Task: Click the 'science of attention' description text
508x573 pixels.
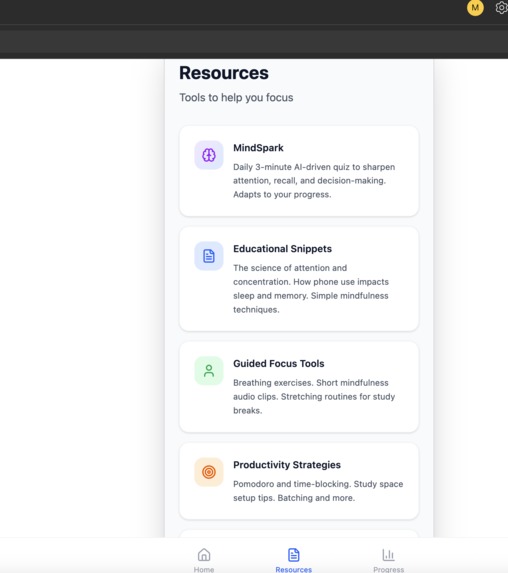Action: (x=311, y=289)
